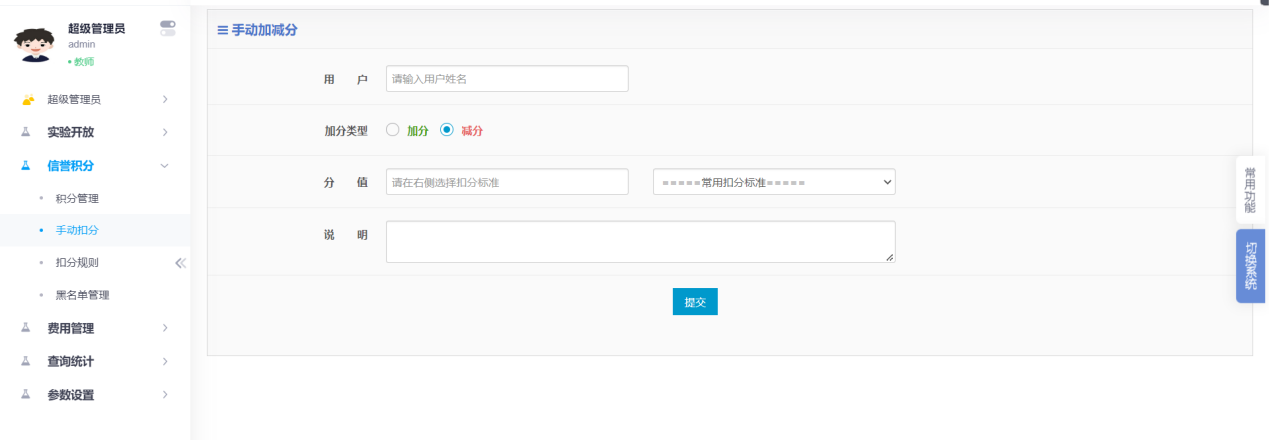Viewport: 1269px width, 440px height.
Task: Click the blue flask icon beside 信誉积分
Action: pos(26,166)
